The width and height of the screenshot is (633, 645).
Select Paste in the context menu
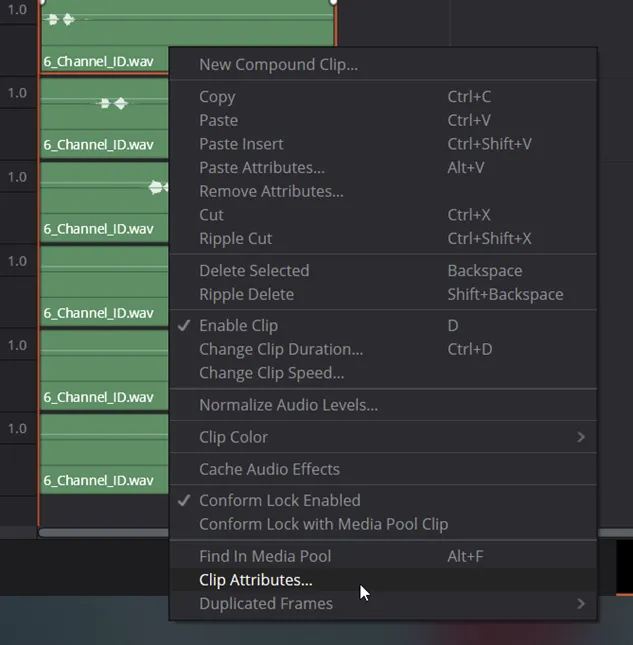383,121
